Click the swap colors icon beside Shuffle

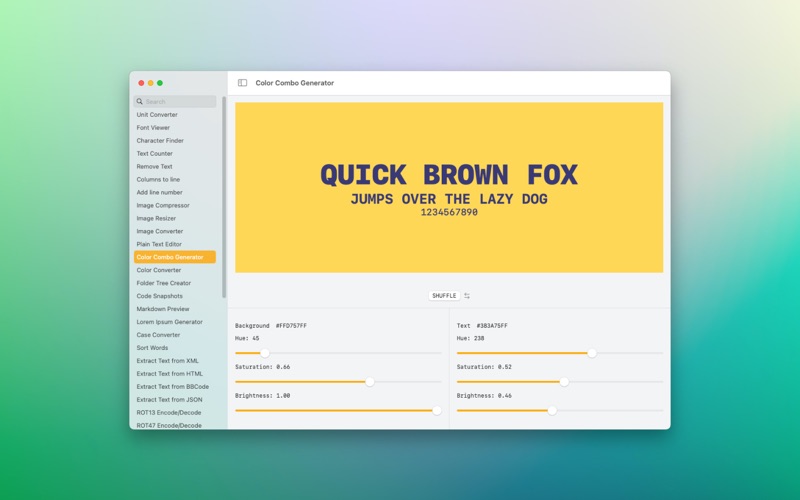(x=467, y=296)
